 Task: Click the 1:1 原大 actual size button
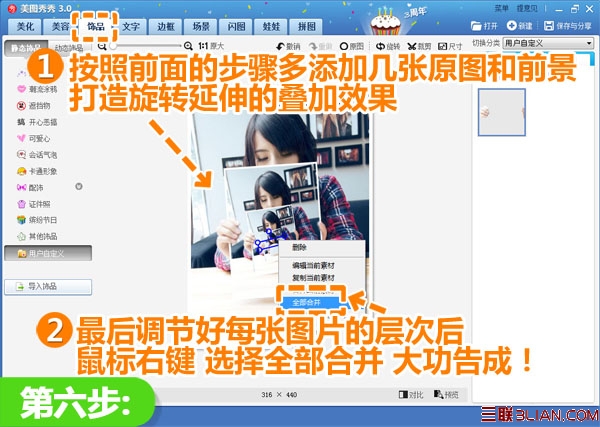click(x=210, y=46)
